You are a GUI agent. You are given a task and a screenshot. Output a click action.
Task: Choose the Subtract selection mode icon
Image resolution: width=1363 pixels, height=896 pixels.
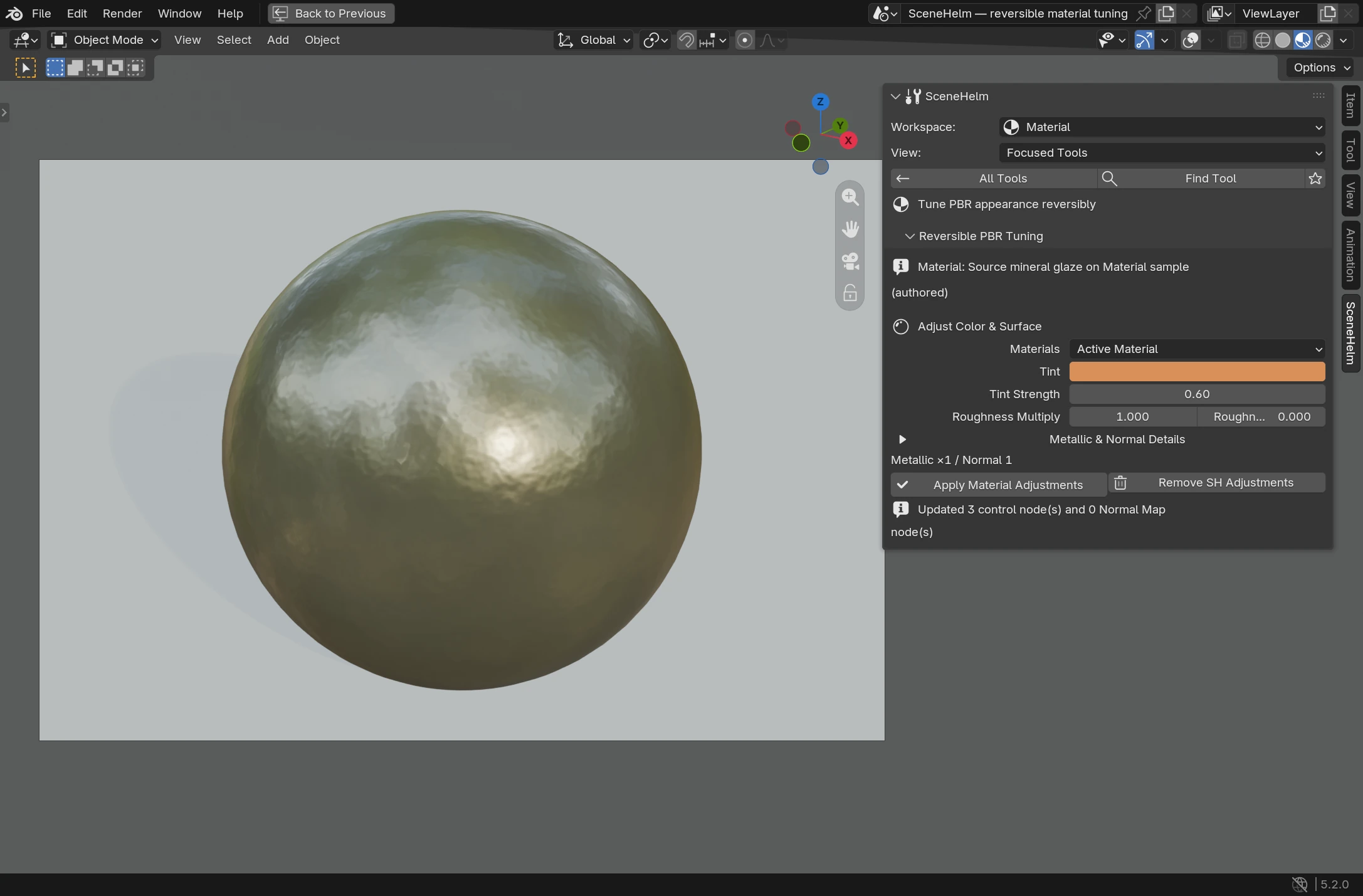[95, 68]
